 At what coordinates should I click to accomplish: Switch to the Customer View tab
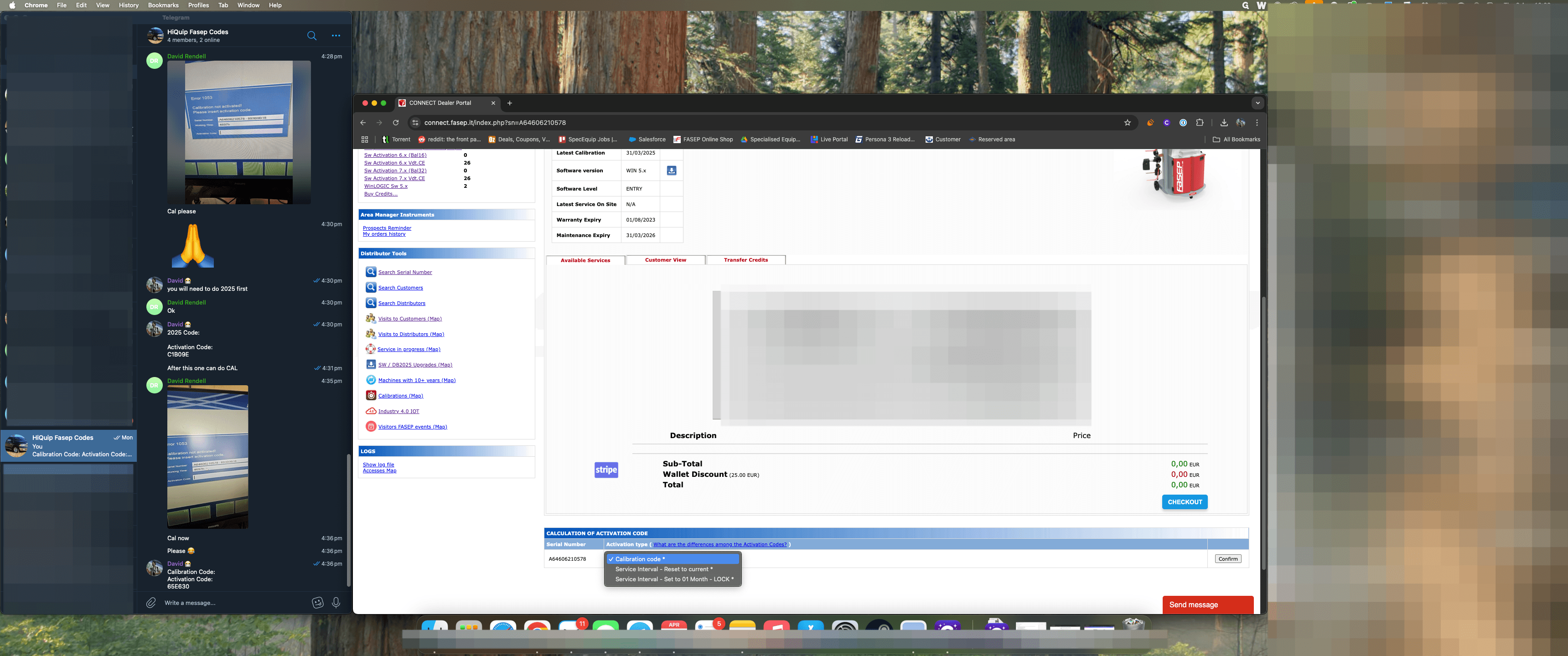665,260
